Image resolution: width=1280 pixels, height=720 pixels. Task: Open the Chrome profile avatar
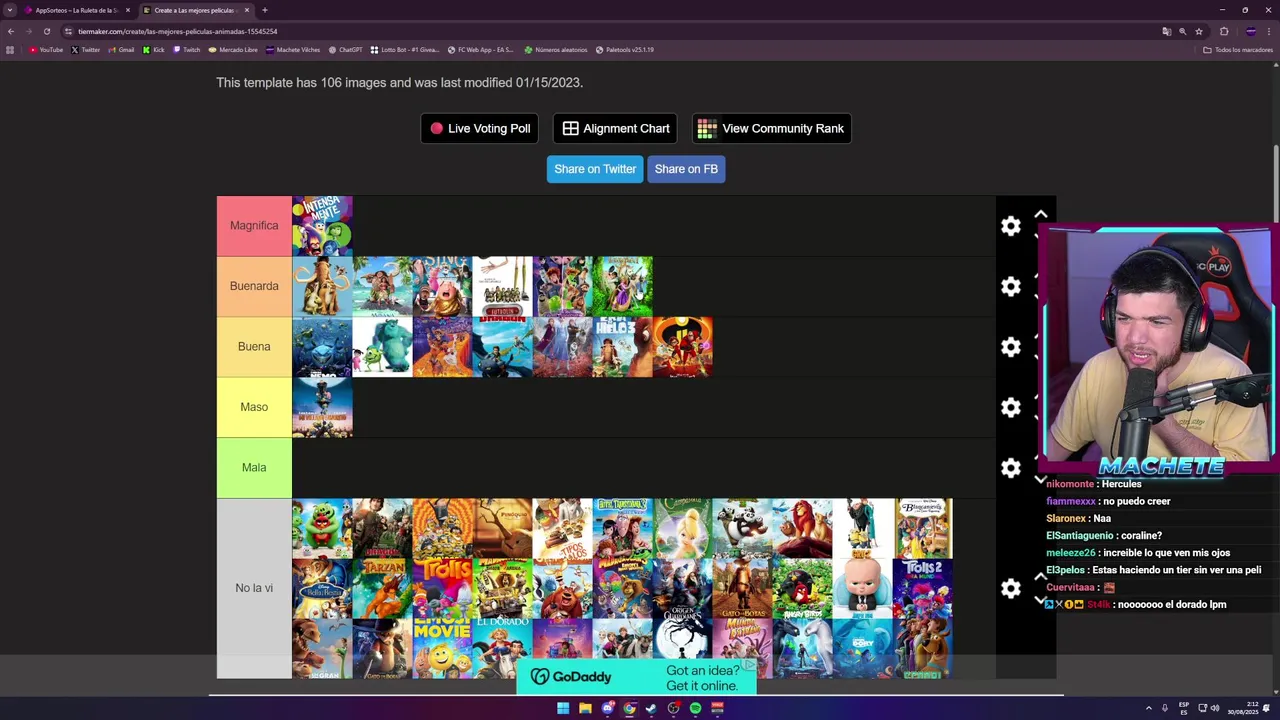(1250, 31)
